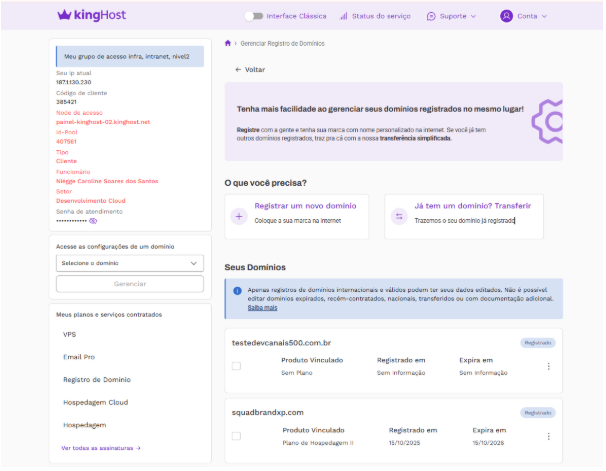Viewport: 606px width, 471px height.
Task: Open the Status do serviço bars icon
Action: click(x=343, y=16)
